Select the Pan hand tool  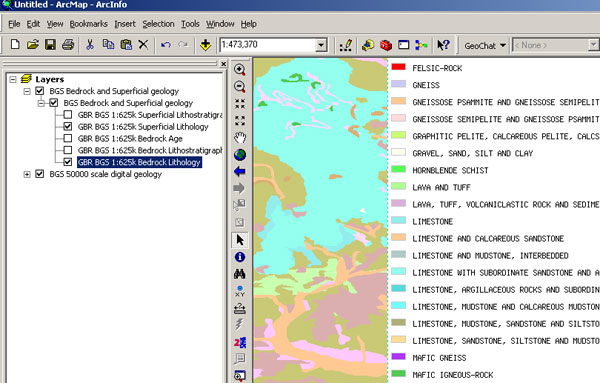240,137
